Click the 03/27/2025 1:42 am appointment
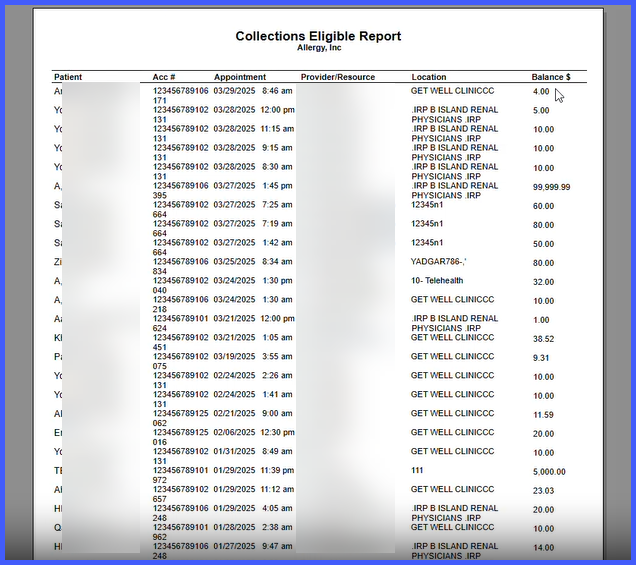The height and width of the screenshot is (565, 636). click(x=253, y=243)
